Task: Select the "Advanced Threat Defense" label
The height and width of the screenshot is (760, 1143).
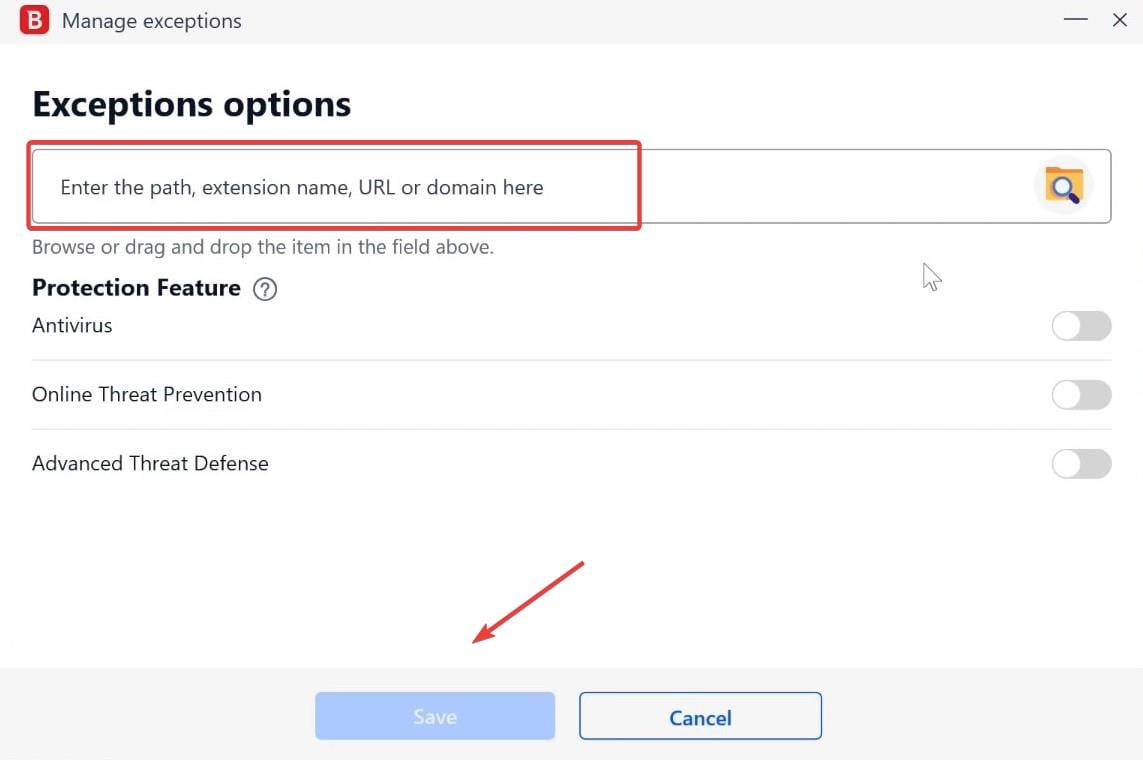Action: tap(150, 463)
